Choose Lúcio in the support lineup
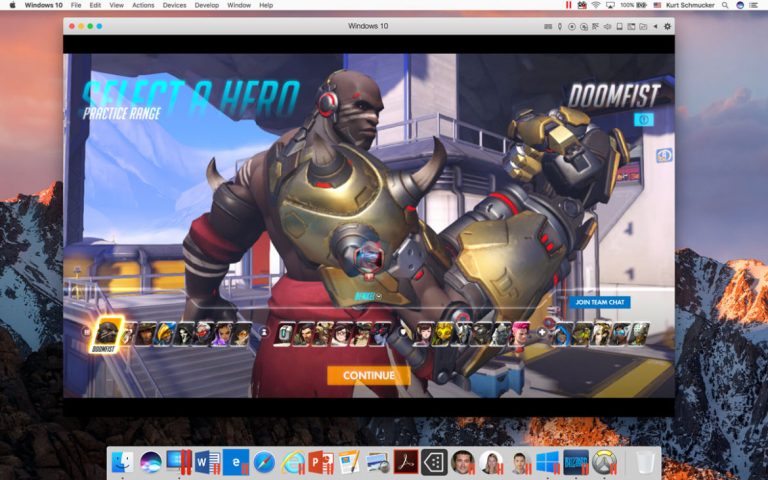This screenshot has width=768, height=480. (580, 334)
